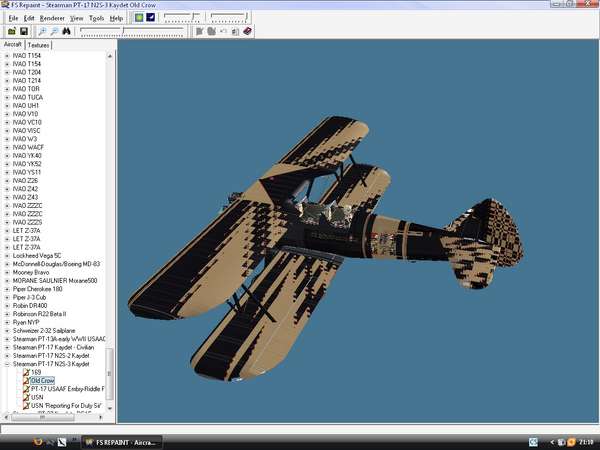This screenshot has width=600, height=450.
Task: Click the blue tray icon left of the arrow
Action: [533, 442]
